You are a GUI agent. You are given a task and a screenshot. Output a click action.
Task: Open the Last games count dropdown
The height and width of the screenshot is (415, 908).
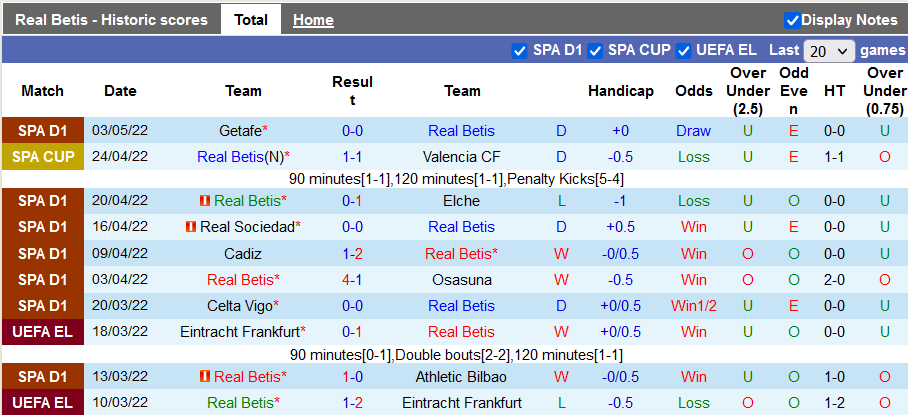click(x=829, y=51)
